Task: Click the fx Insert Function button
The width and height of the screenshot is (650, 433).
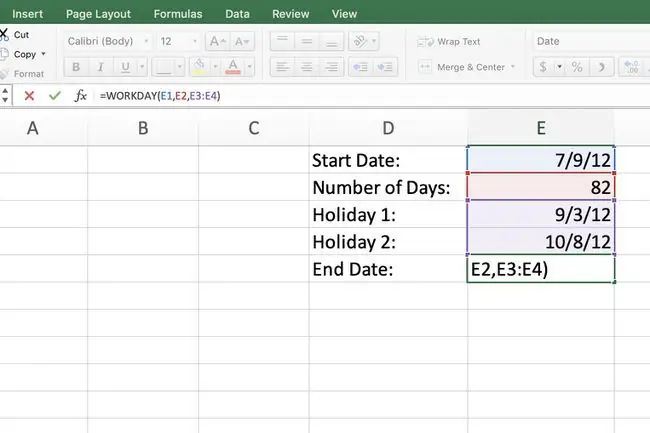Action: pos(80,96)
